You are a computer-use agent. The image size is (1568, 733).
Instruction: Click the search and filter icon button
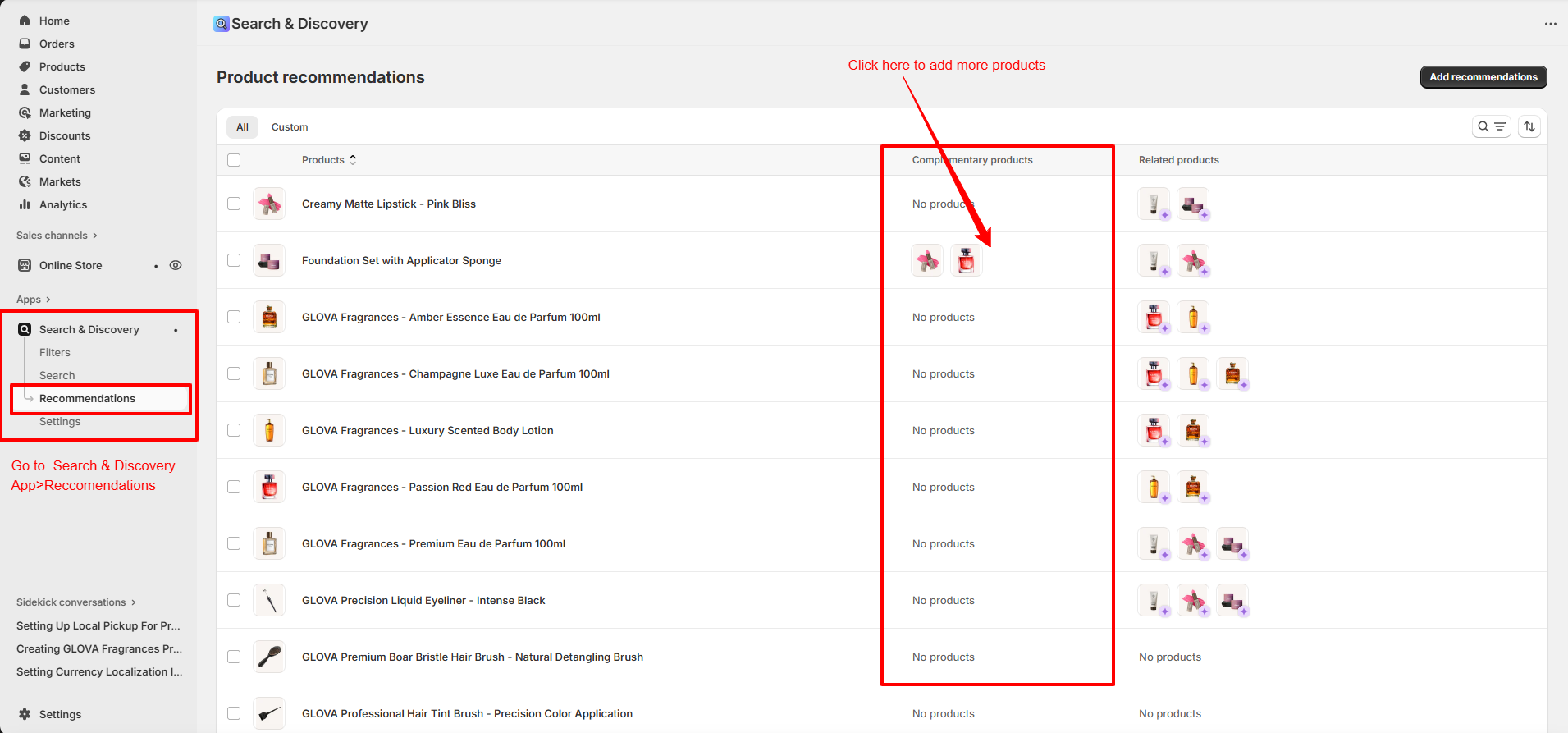coord(1491,126)
